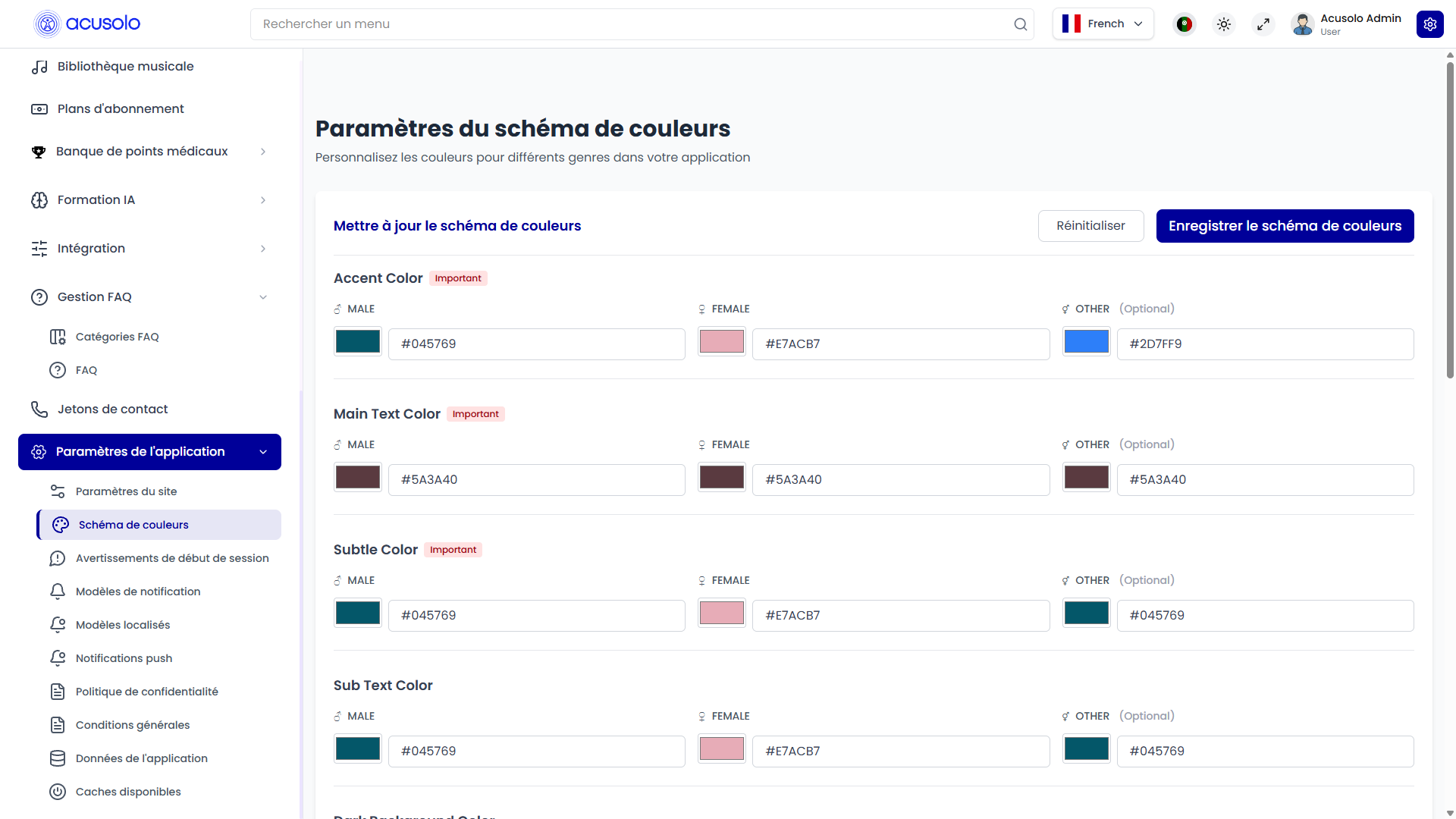Click the Plans d'abonnement banknote icon
Screen dimensions: 1456x819
39,109
